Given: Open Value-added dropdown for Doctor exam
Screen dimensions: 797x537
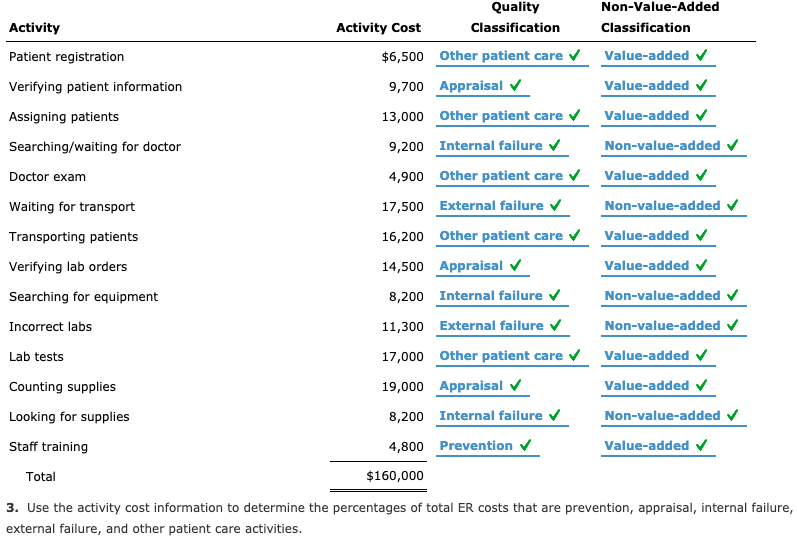Looking at the screenshot, I should (x=658, y=176).
